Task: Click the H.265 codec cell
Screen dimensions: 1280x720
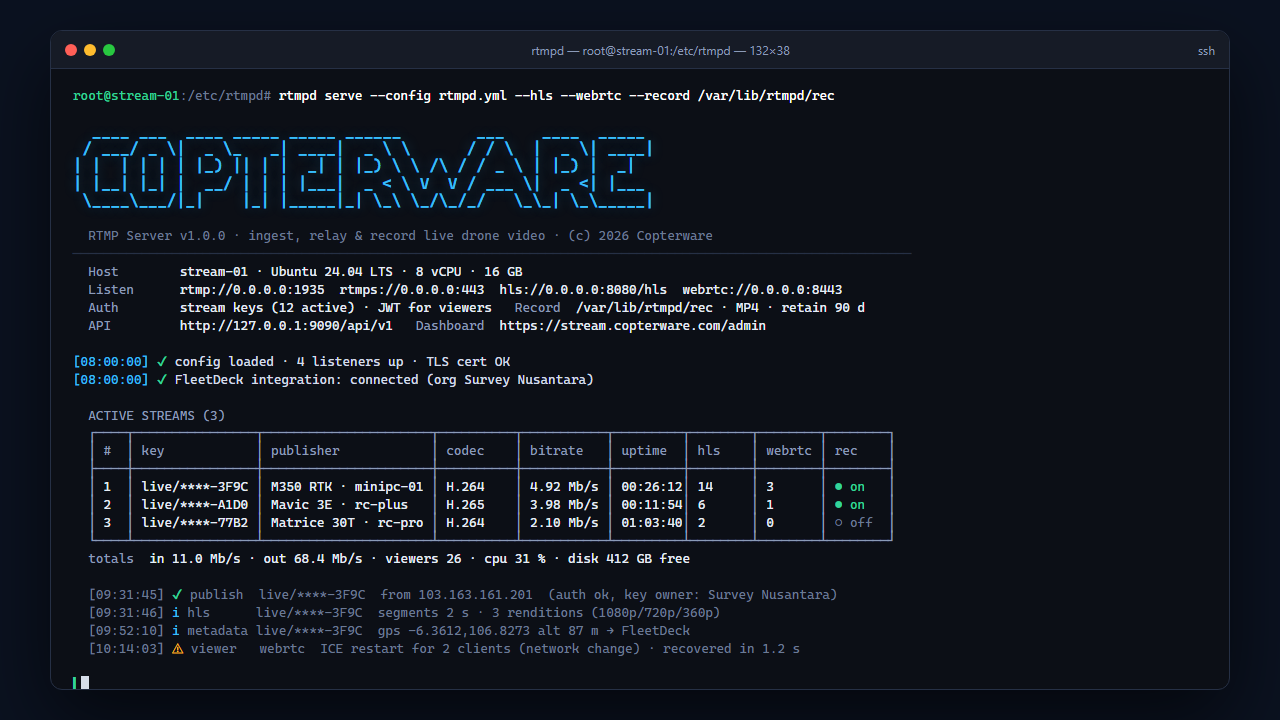Action: [465, 505]
